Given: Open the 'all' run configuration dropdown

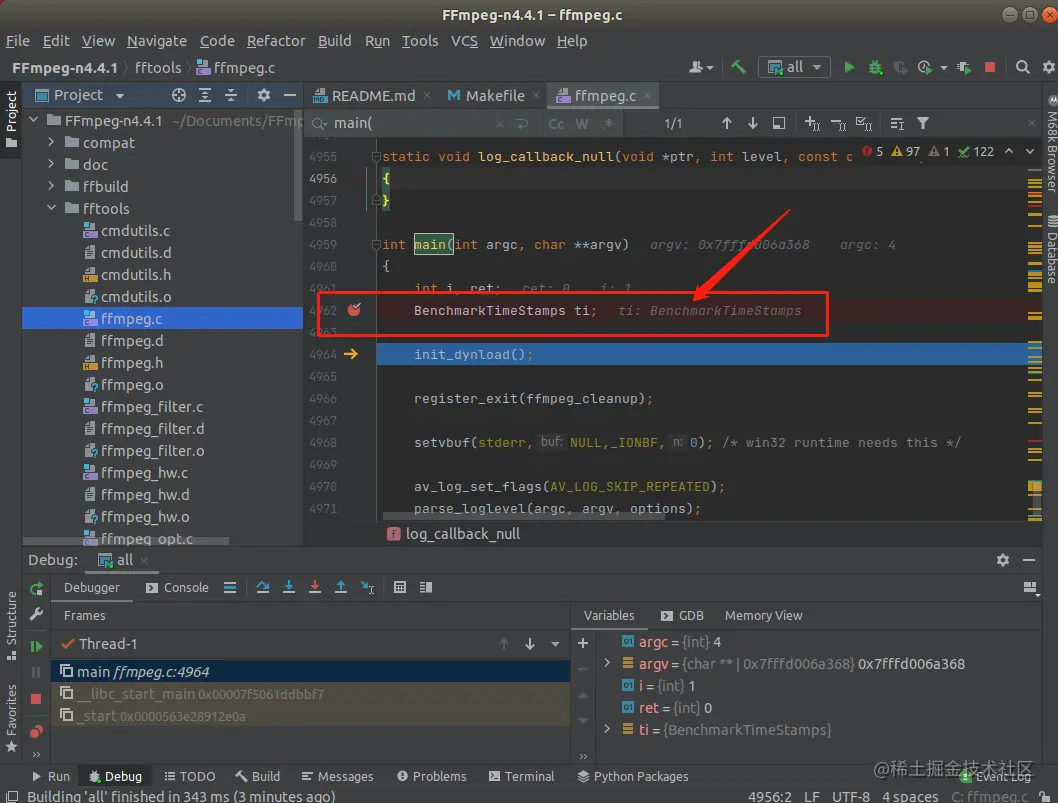Looking at the screenshot, I should [x=794, y=67].
